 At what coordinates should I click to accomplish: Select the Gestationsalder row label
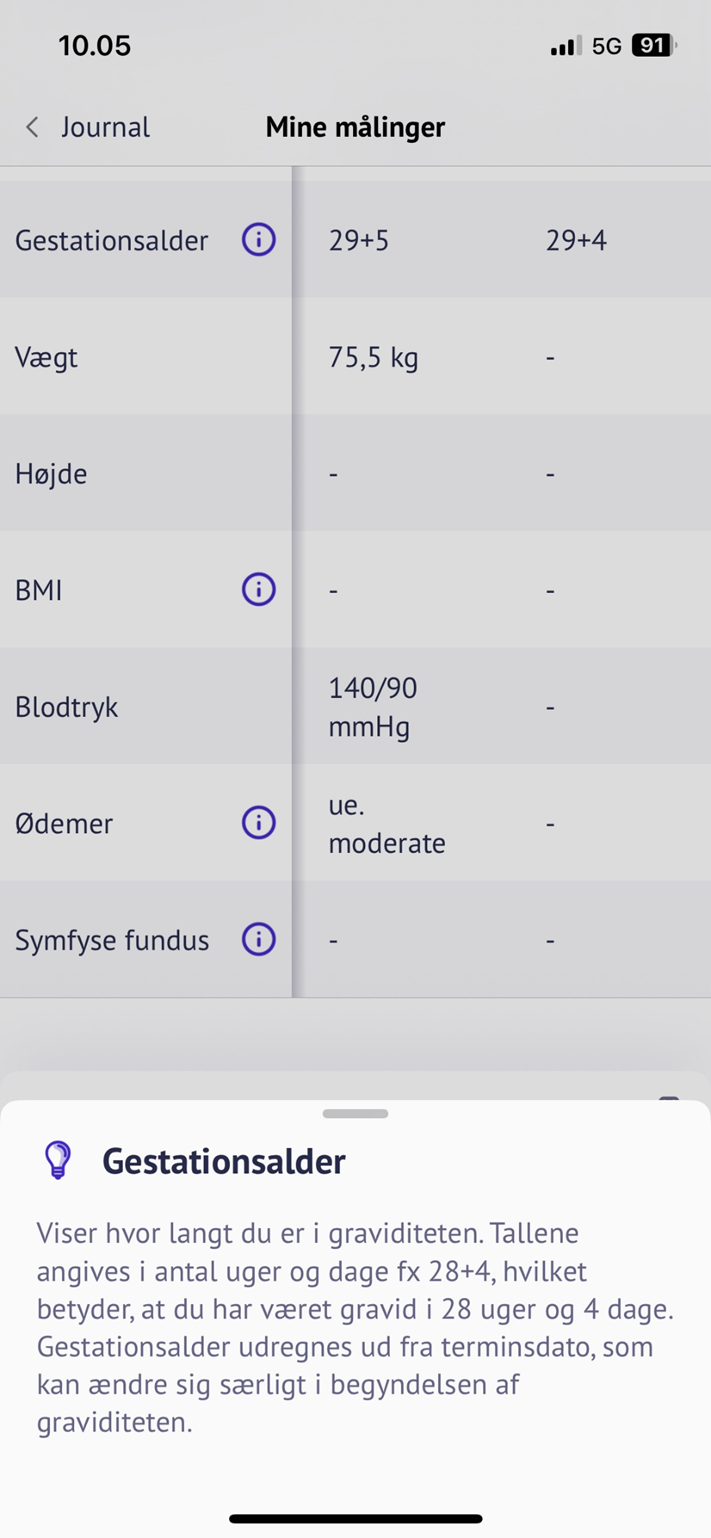point(112,241)
